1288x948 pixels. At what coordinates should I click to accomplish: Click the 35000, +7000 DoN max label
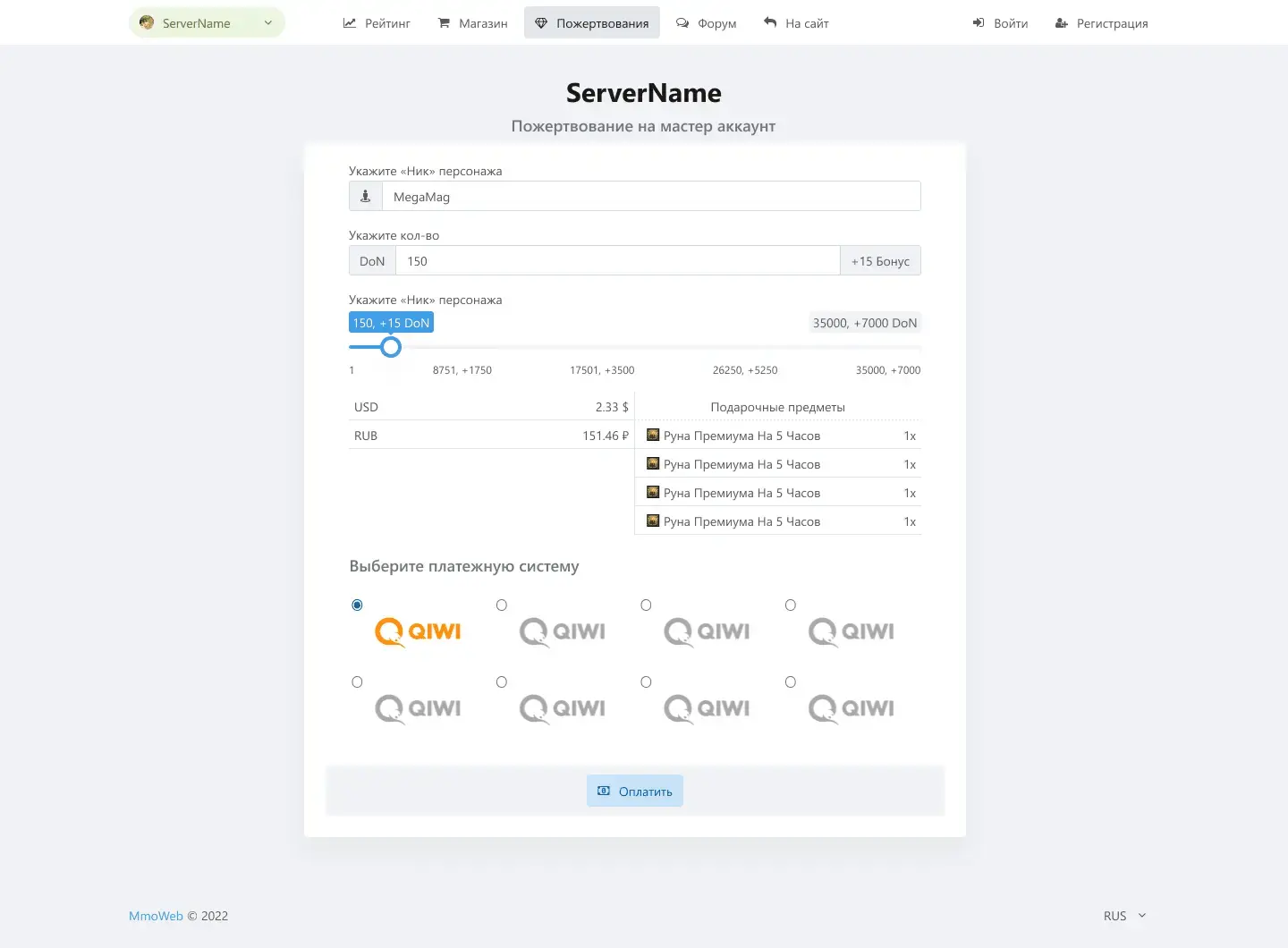(865, 323)
